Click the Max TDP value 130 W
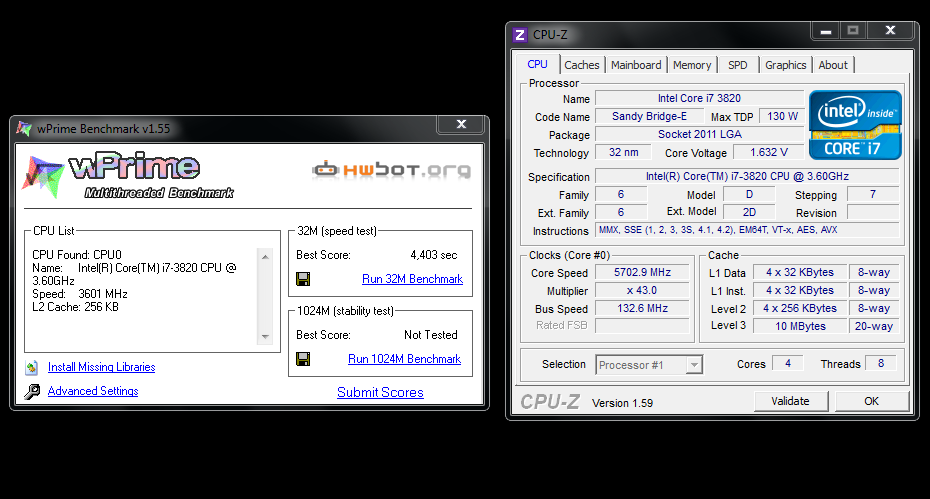The height and width of the screenshot is (499, 930). (782, 116)
